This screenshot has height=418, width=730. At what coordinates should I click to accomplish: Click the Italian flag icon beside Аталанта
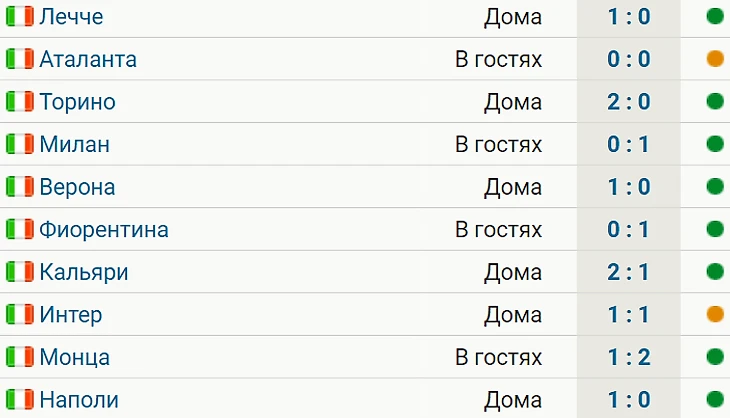[x=20, y=59]
